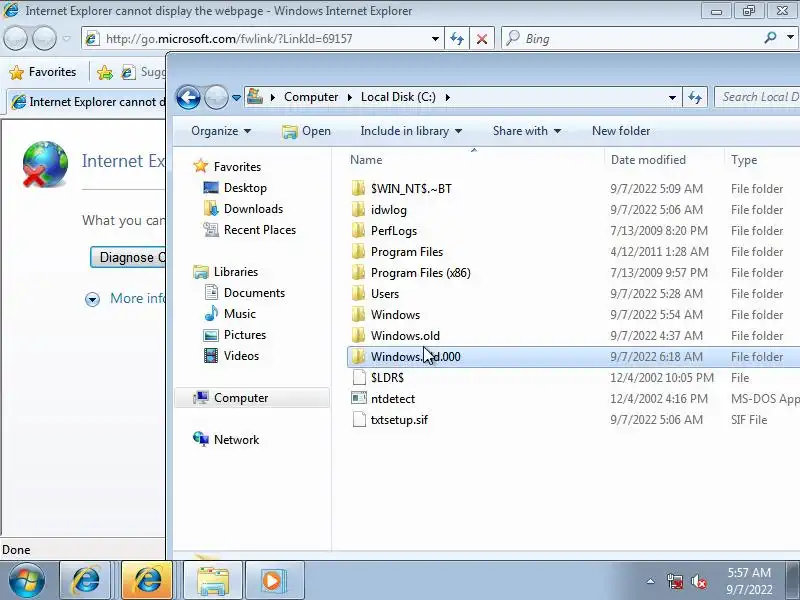Expand arrow after Computer breadcrumb
Viewport: 800px width, 600px height.
coord(349,97)
